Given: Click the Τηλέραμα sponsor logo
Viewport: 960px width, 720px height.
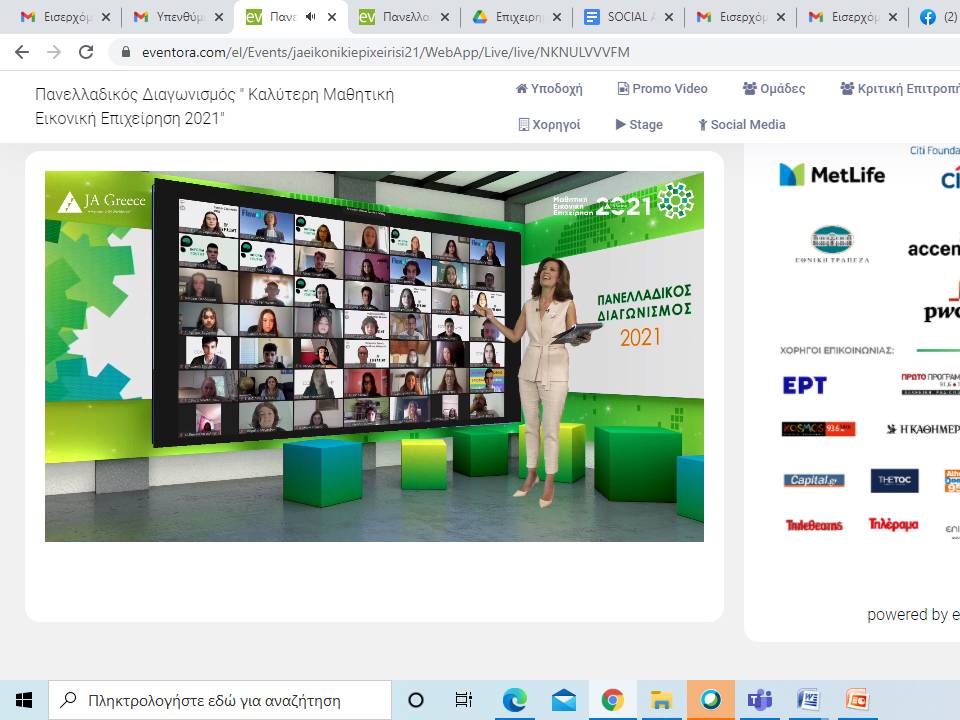Looking at the screenshot, I should [893, 525].
